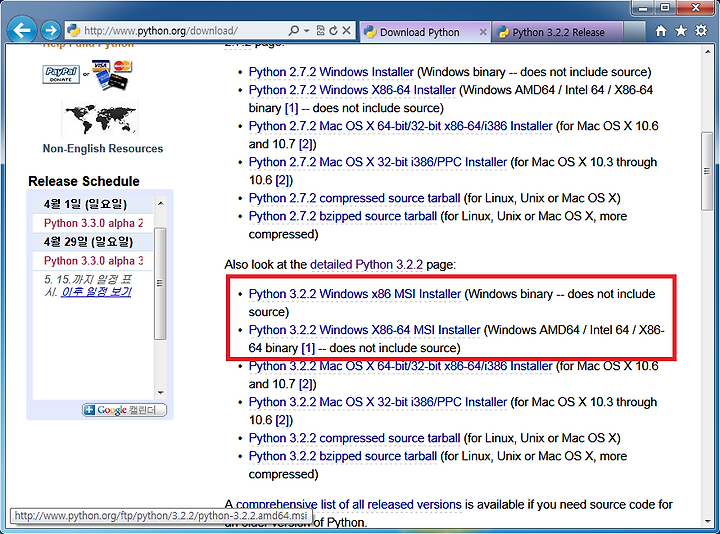Open the address bar dropdown arrow
The width and height of the screenshot is (720, 534).
(x=306, y=31)
